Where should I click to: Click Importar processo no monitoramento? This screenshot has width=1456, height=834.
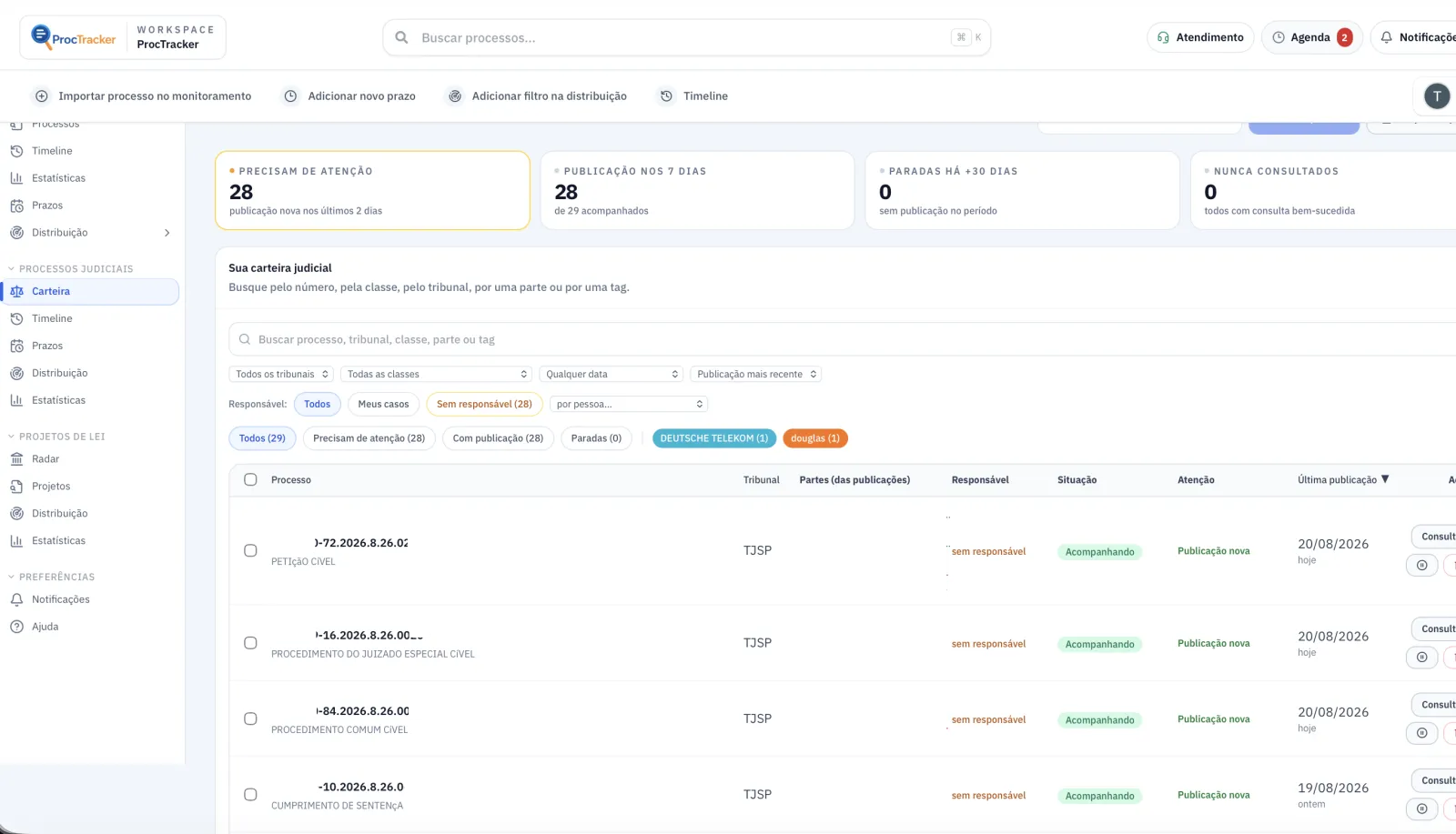[x=143, y=95]
